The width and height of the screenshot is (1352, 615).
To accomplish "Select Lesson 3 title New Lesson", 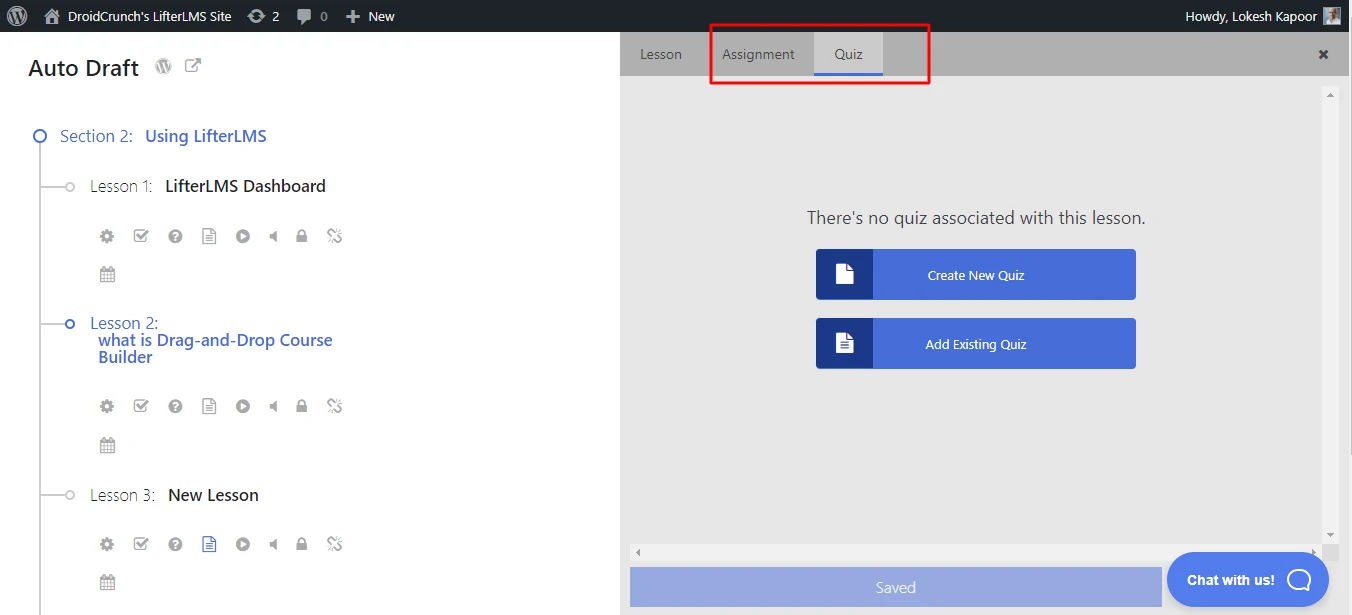I will pos(213,495).
